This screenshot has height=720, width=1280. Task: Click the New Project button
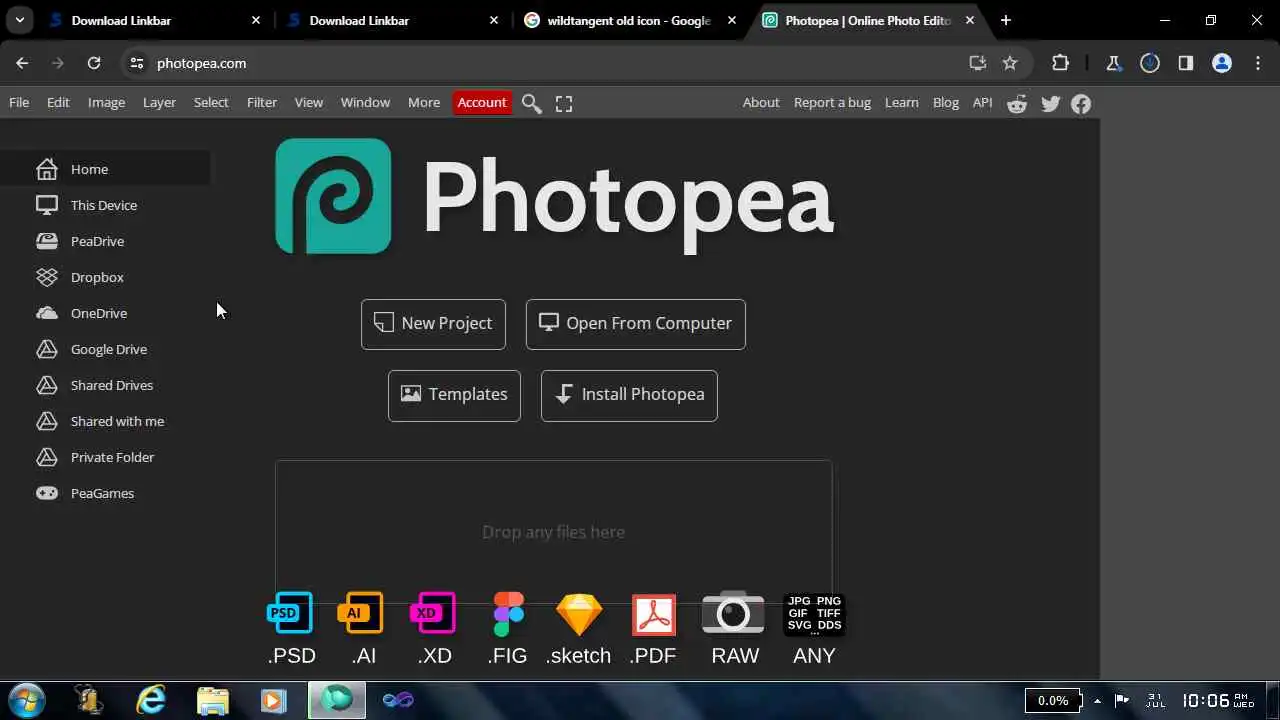(433, 324)
